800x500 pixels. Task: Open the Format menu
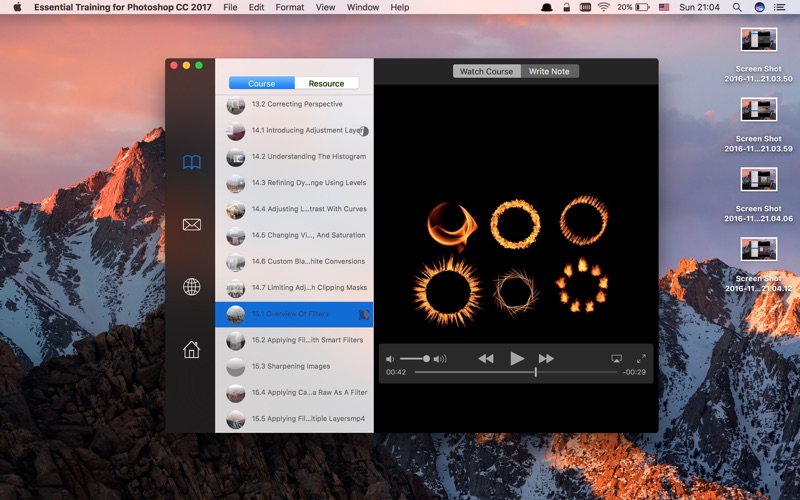(289, 7)
